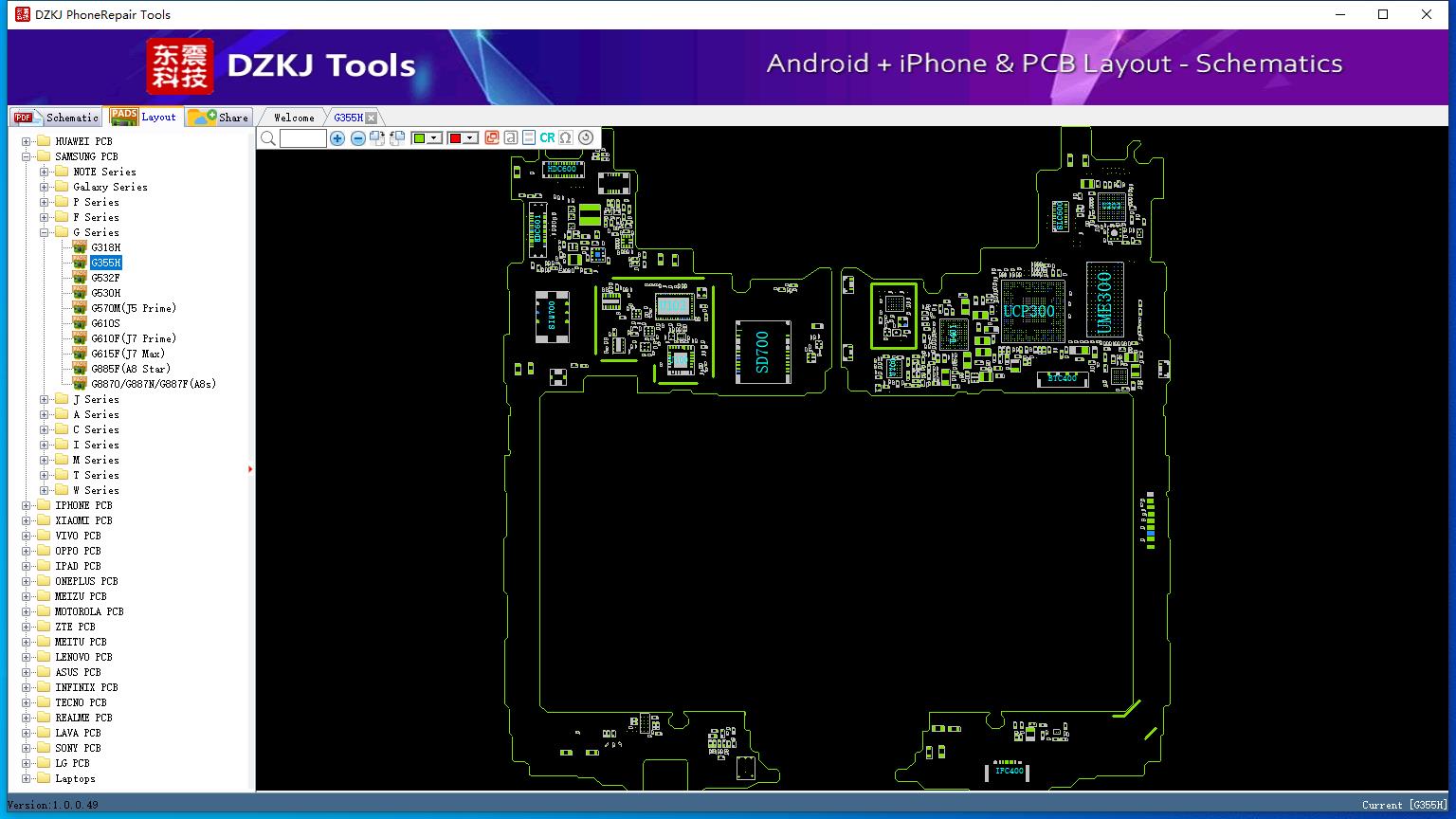The height and width of the screenshot is (819, 1456).
Task: Zoom out with the minus button
Action: [x=358, y=138]
